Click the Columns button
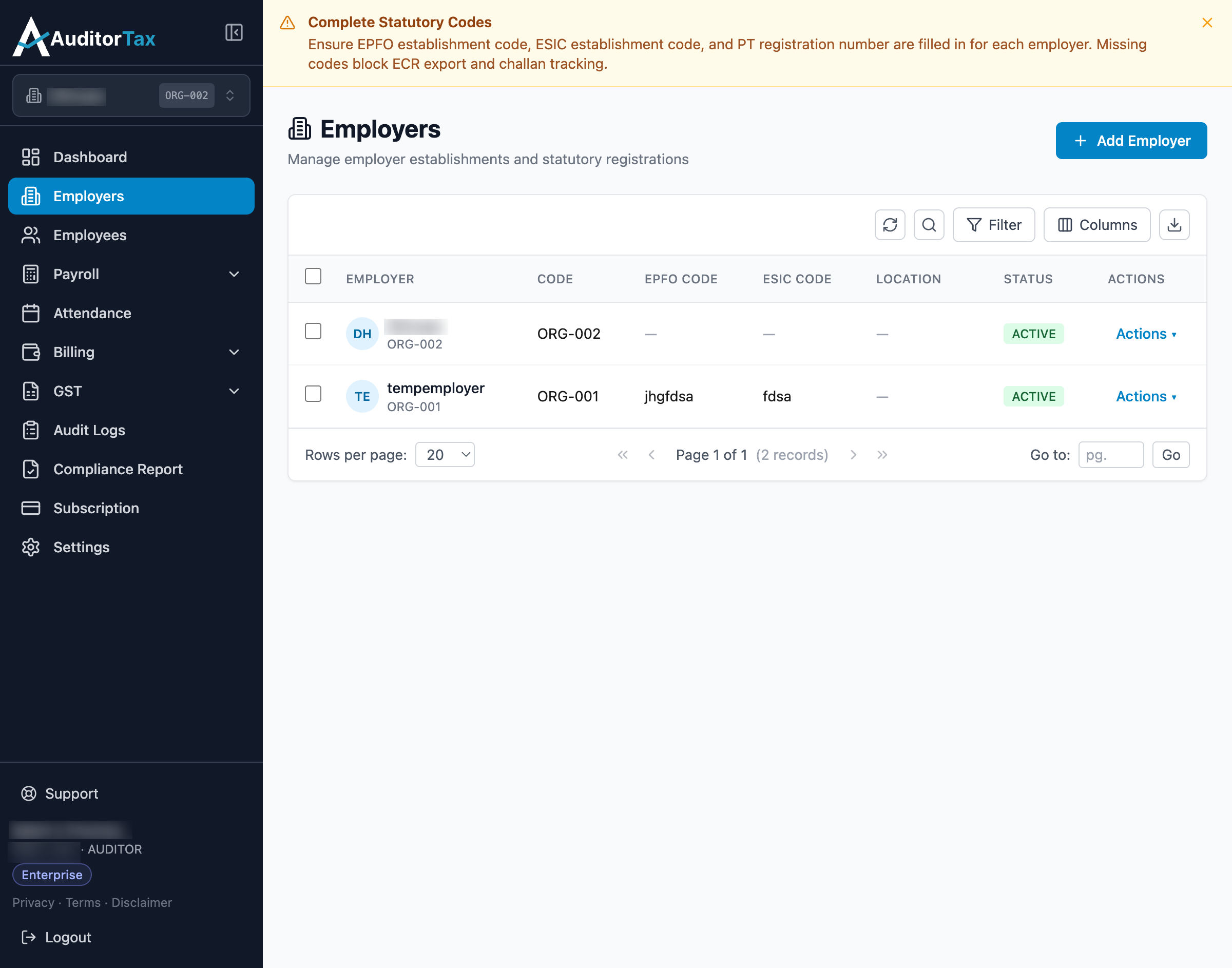This screenshot has width=1232, height=968. [1096, 225]
